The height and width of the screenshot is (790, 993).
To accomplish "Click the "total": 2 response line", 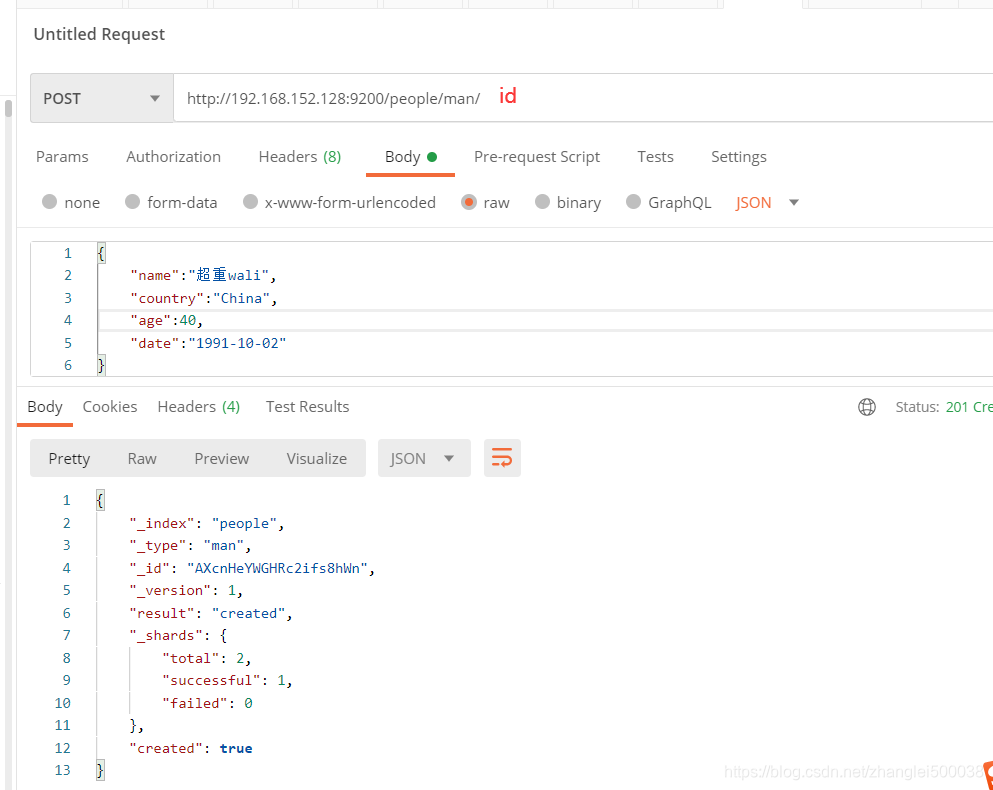I will 207,658.
